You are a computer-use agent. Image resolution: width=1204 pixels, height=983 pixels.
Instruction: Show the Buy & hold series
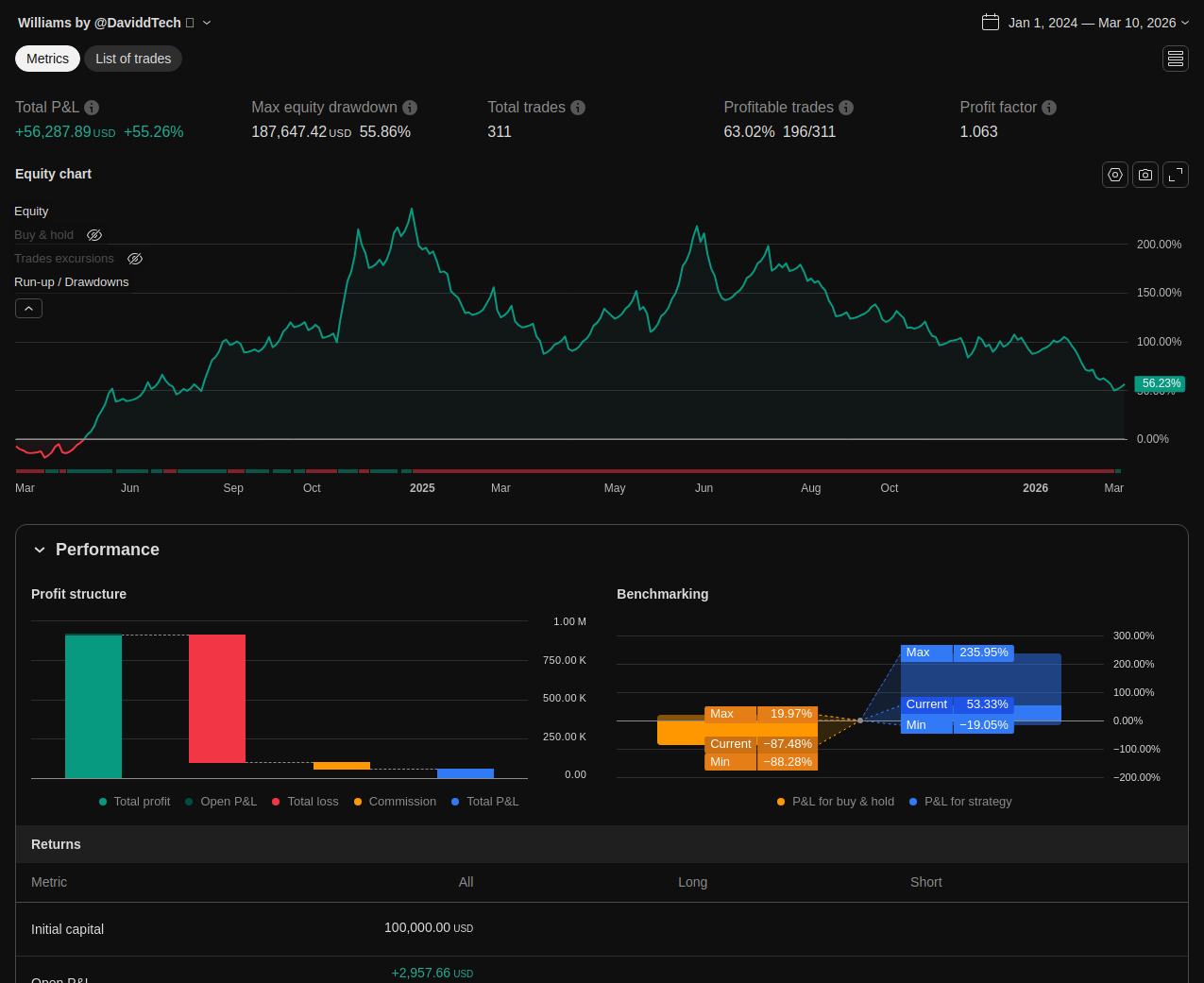(94, 235)
